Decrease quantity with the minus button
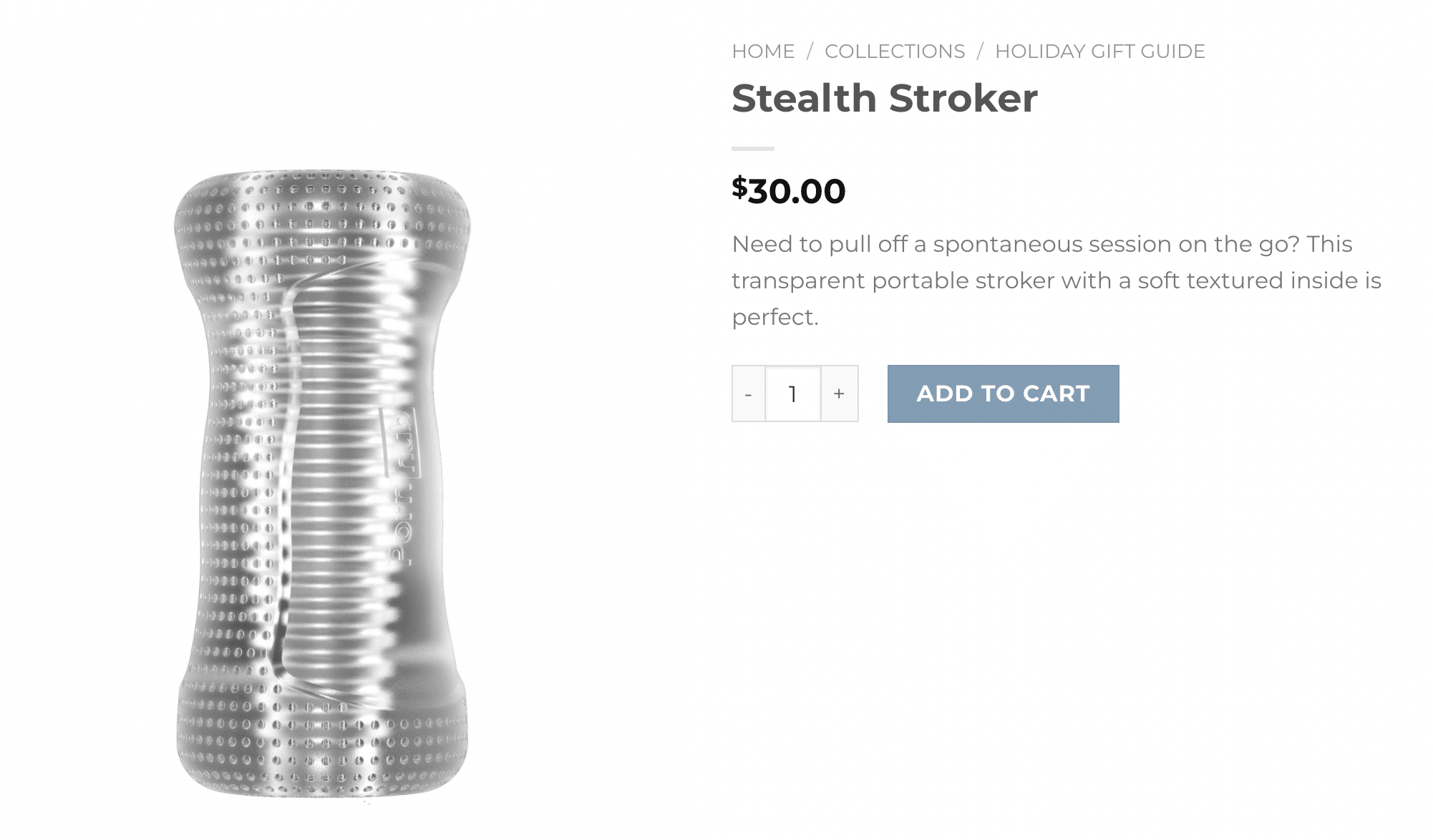1433x840 pixels. [x=749, y=394]
